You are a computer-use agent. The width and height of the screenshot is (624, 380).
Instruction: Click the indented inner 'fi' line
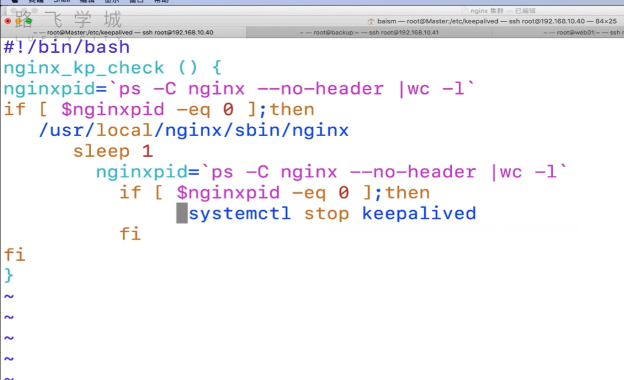click(130, 234)
